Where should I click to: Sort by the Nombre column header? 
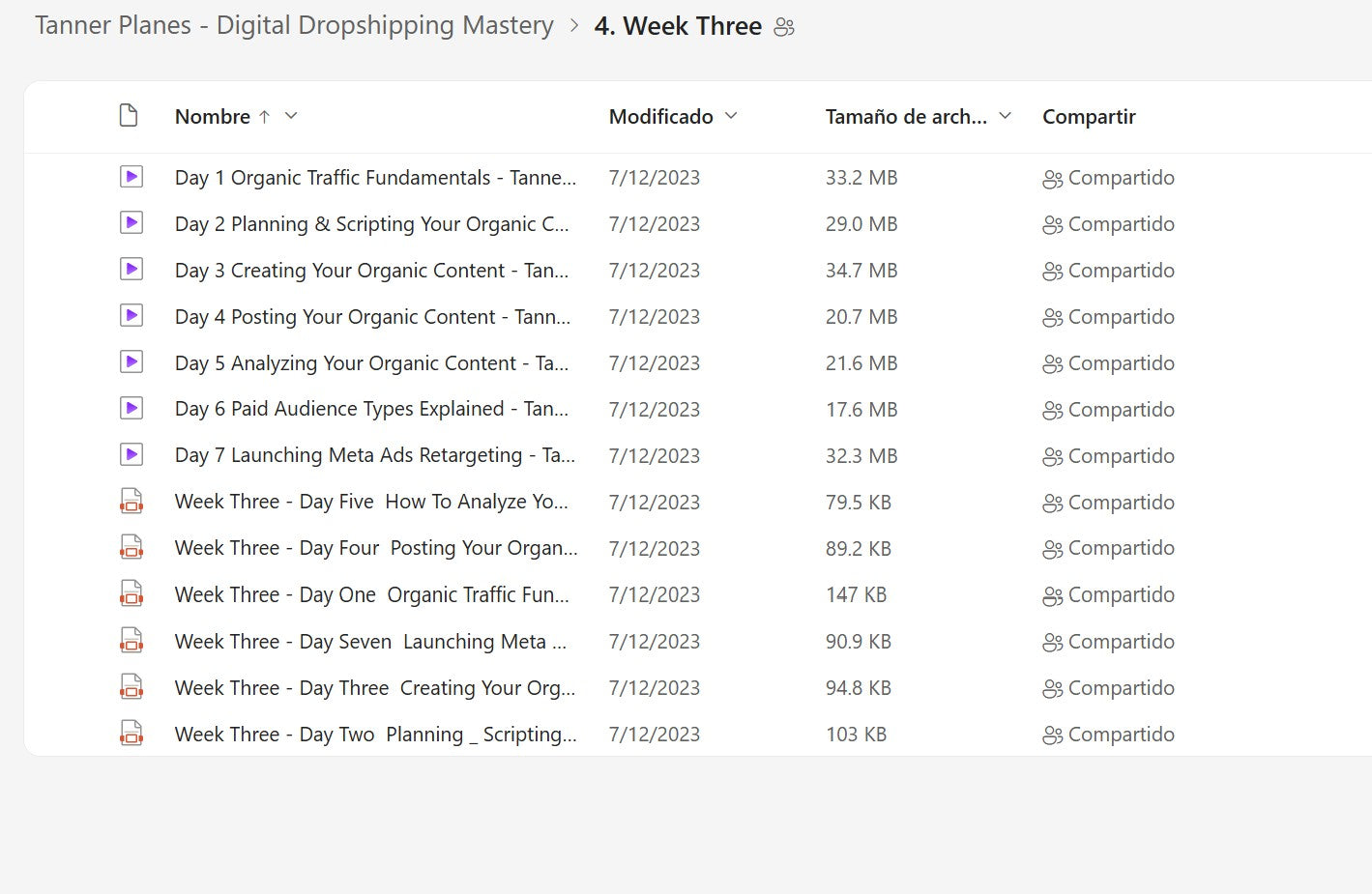pos(213,117)
